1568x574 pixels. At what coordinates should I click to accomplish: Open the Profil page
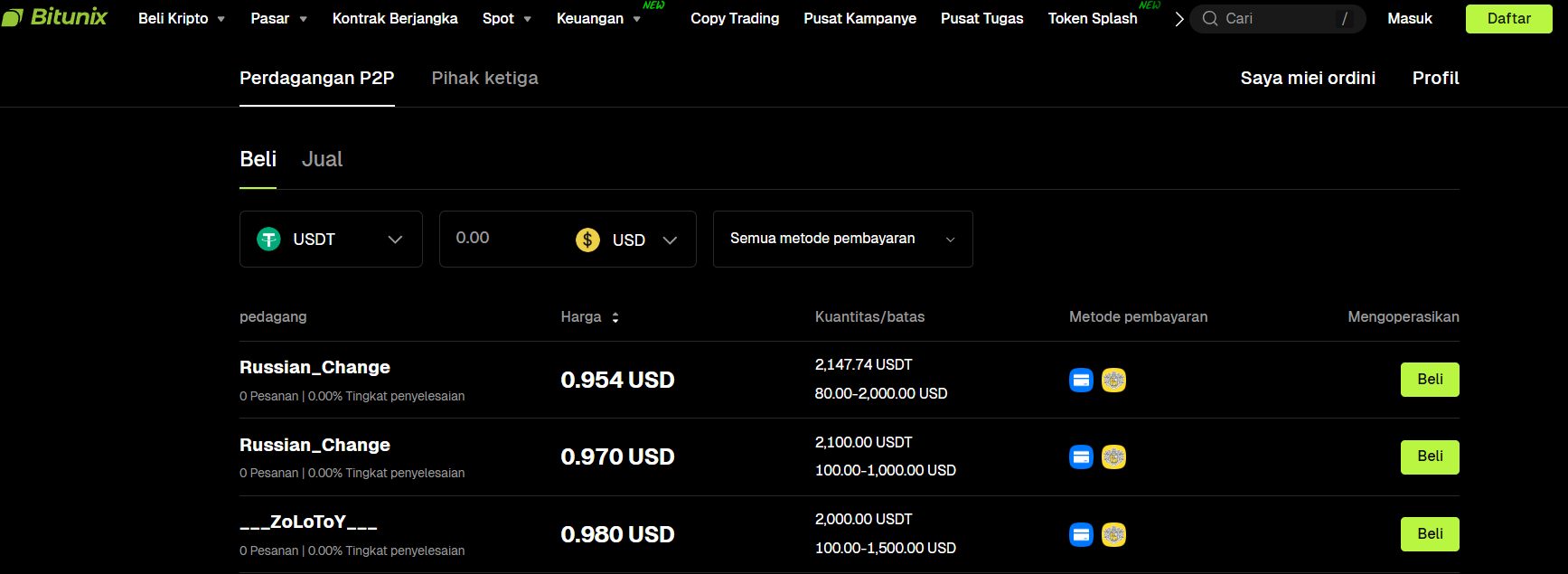(x=1436, y=79)
